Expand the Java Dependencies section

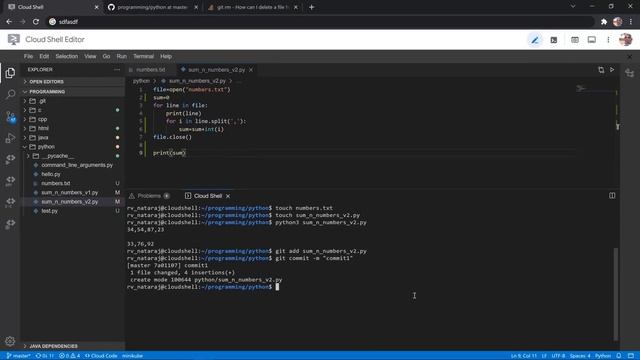click(73, 346)
